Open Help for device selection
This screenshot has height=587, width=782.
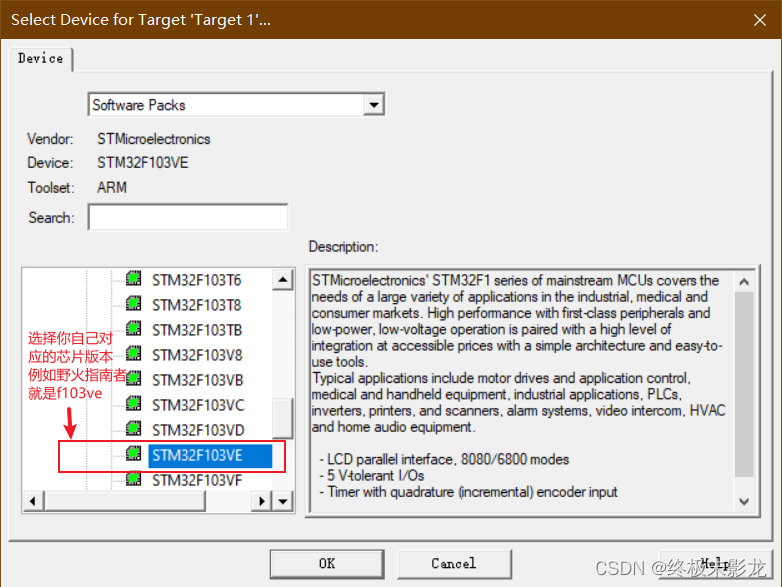[x=715, y=564]
